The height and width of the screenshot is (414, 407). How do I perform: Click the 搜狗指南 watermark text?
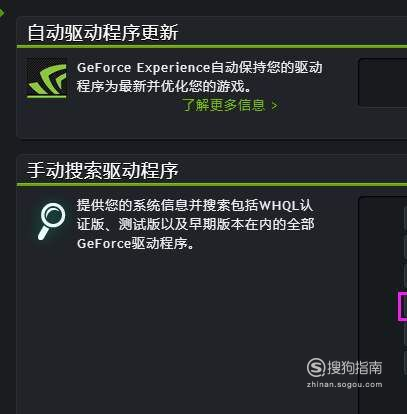(x=354, y=368)
